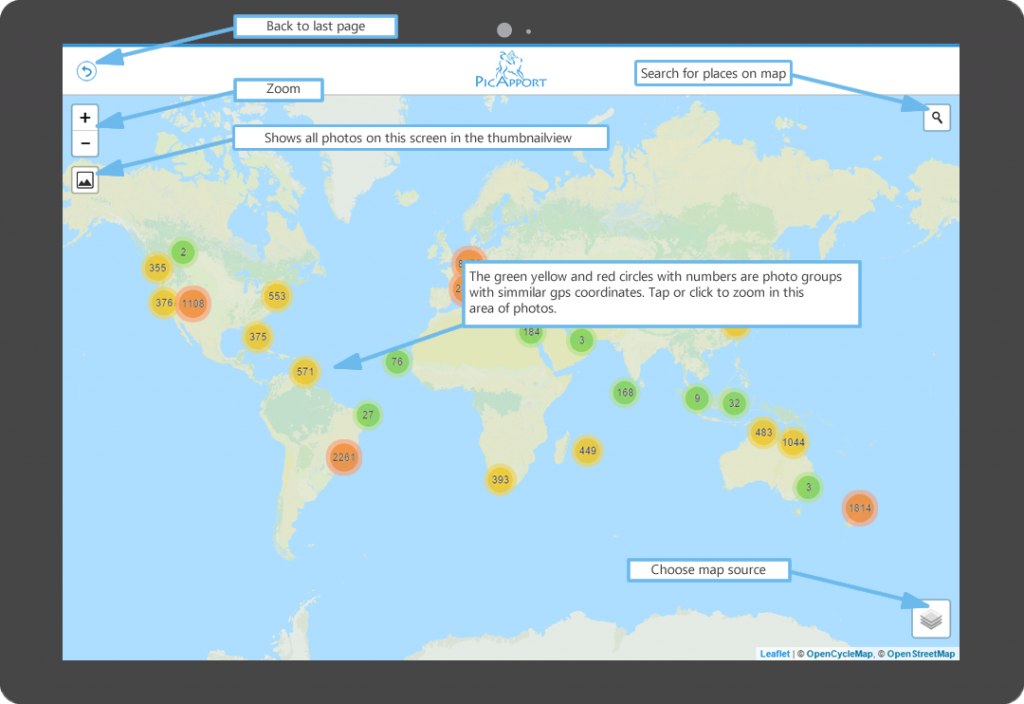Click the PicApport logo
The image size is (1024, 704).
511,71
